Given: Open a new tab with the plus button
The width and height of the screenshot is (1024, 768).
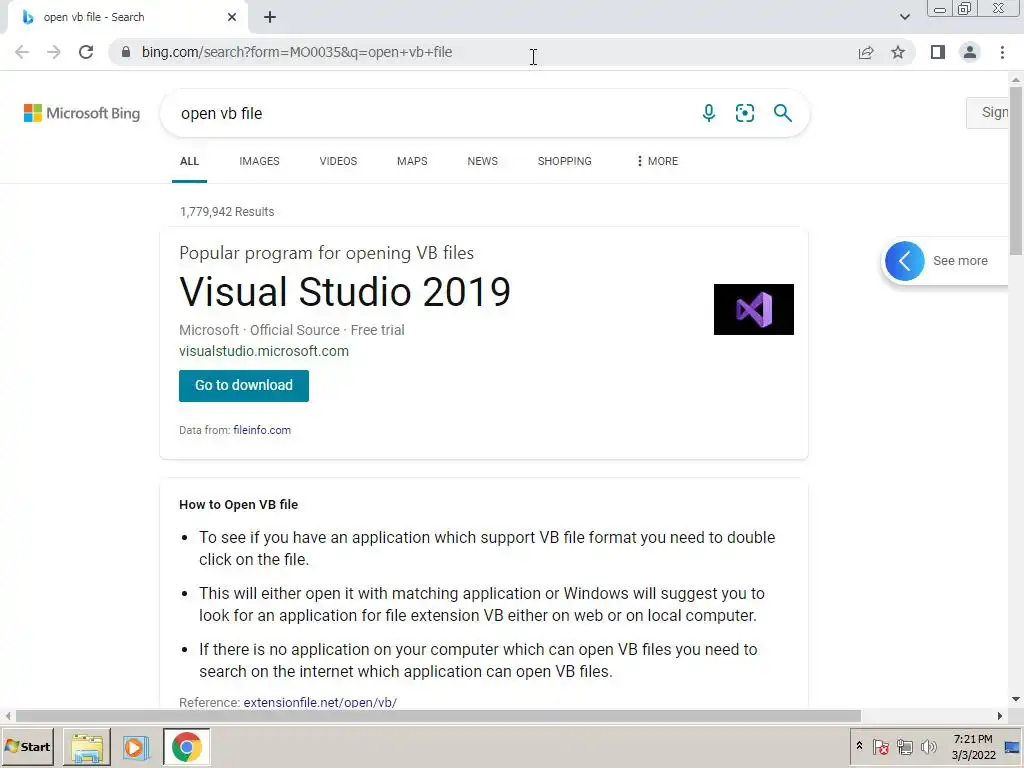Looking at the screenshot, I should coord(270,17).
